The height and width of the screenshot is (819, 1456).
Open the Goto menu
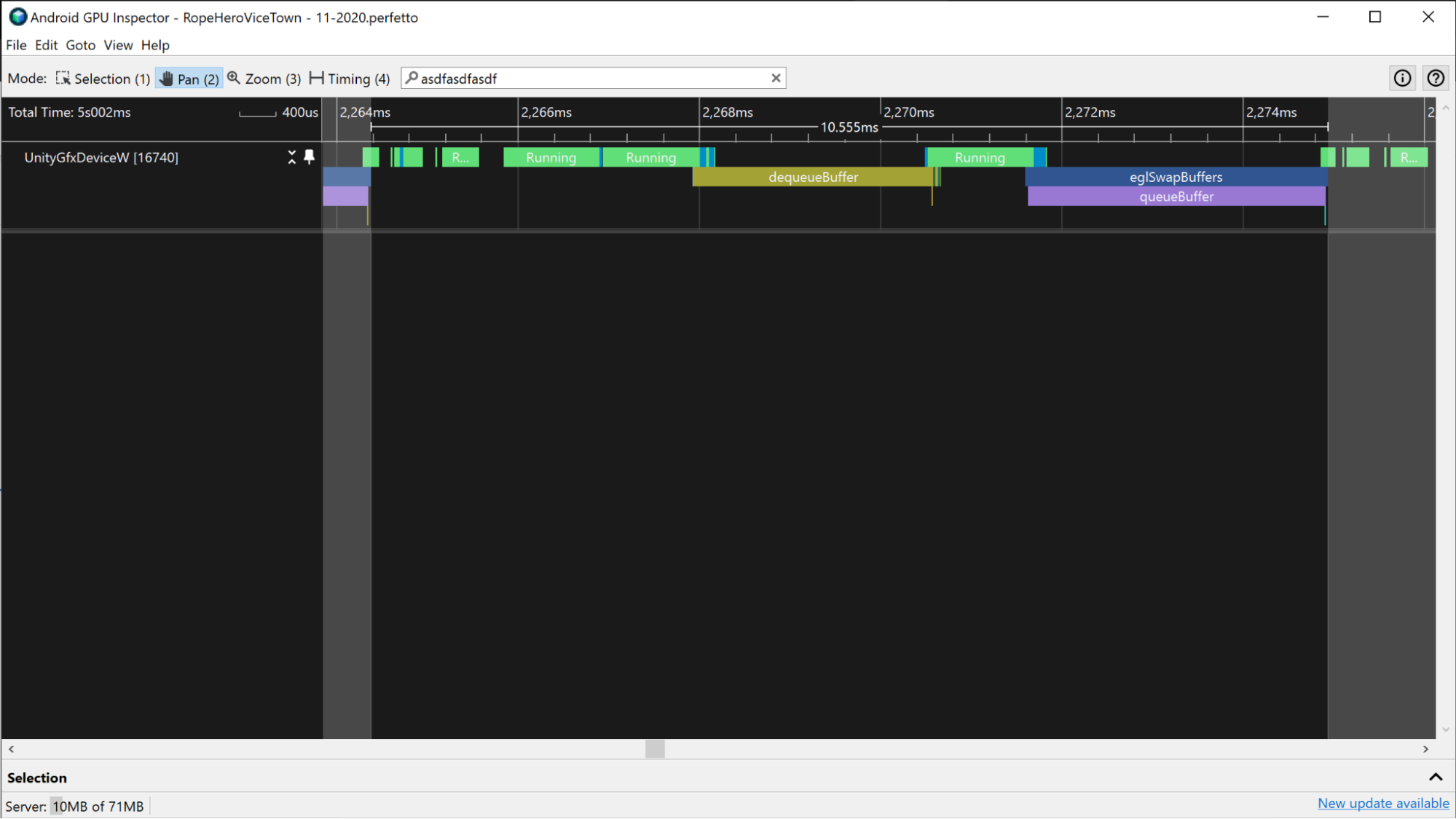80,45
